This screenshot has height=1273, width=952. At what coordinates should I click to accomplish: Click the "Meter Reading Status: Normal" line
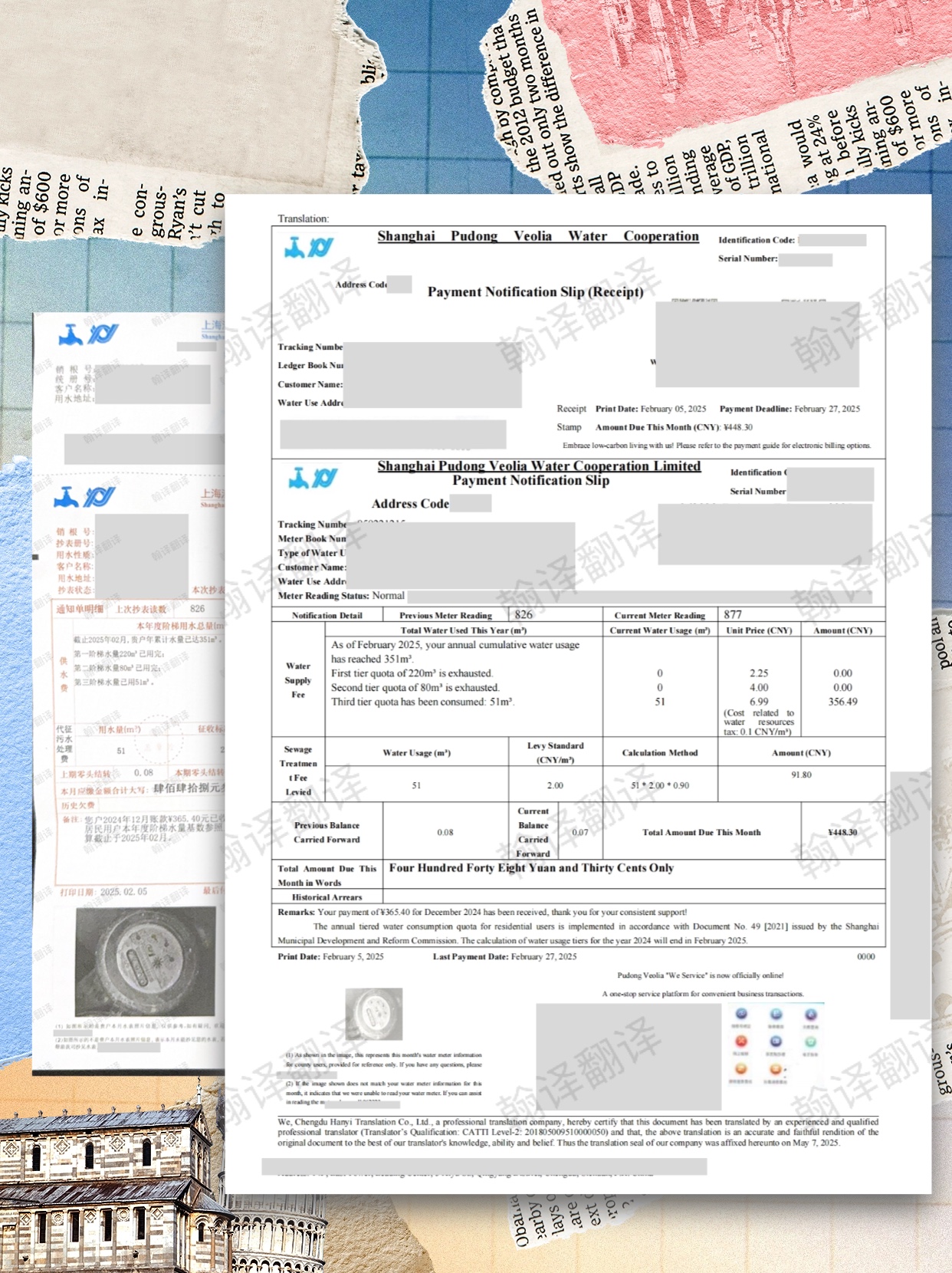coord(341,596)
